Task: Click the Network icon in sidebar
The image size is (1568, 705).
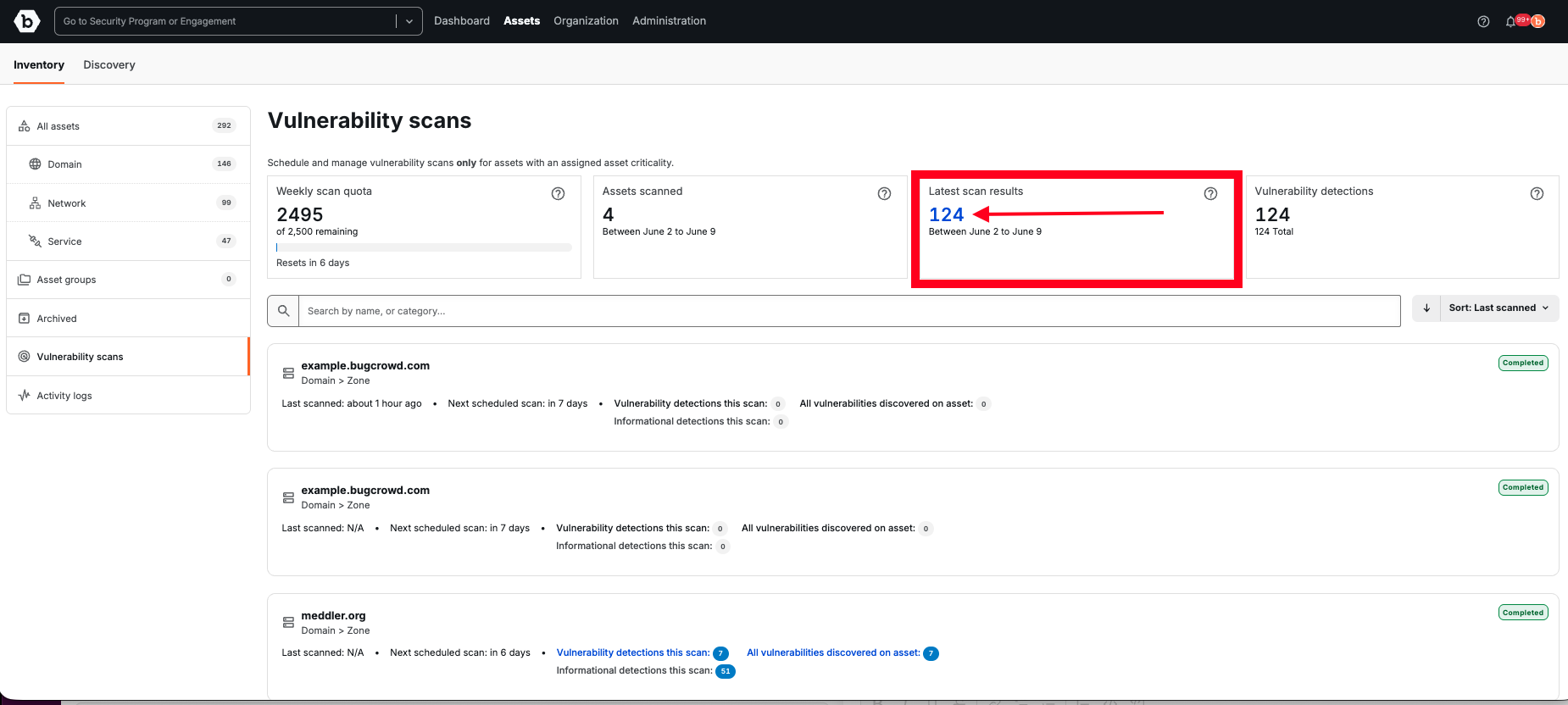Action: point(35,203)
